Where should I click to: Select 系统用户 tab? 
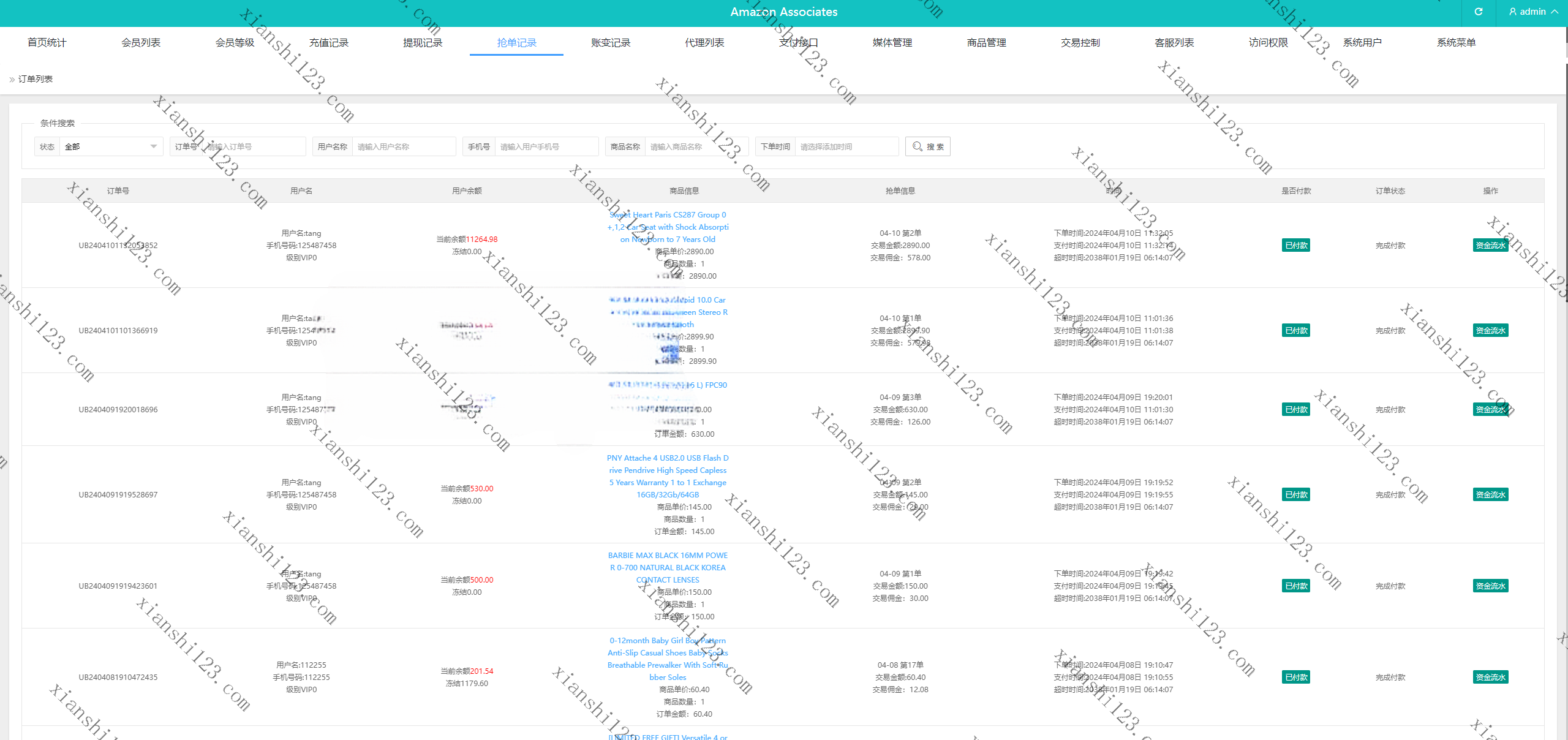pos(1362,42)
